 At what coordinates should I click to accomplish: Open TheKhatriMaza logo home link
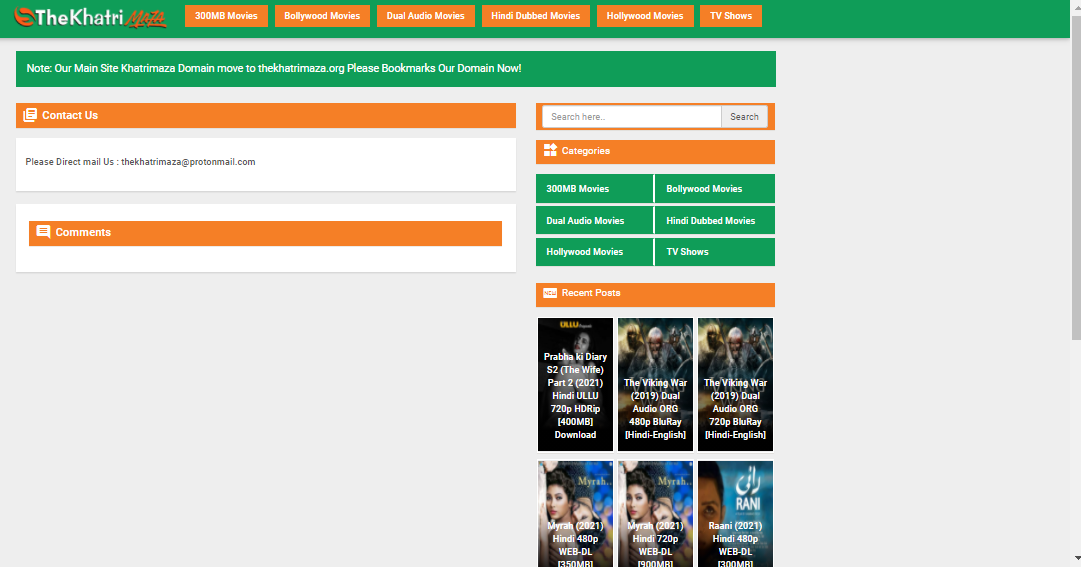90,17
